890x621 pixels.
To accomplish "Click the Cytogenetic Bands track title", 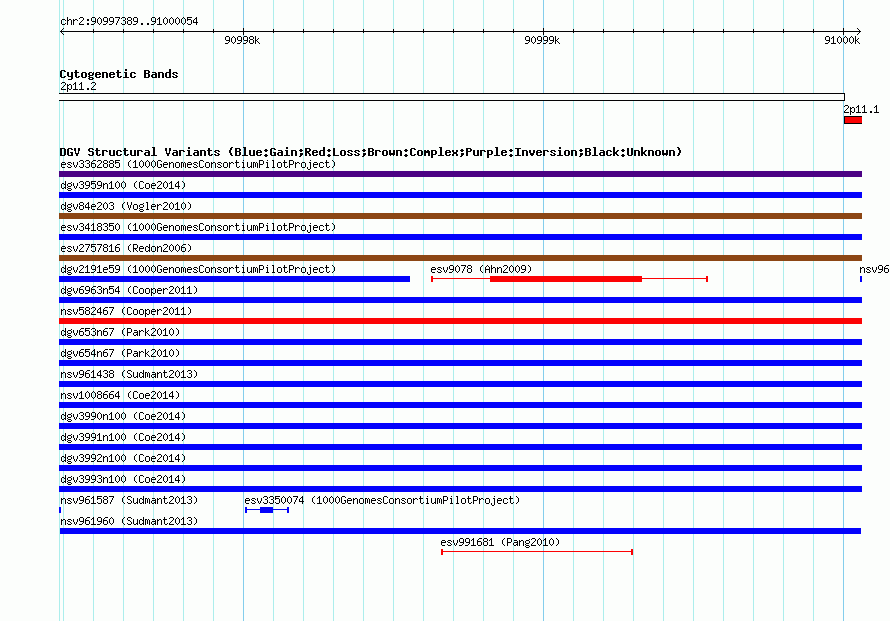I will pyautogui.click(x=119, y=74).
